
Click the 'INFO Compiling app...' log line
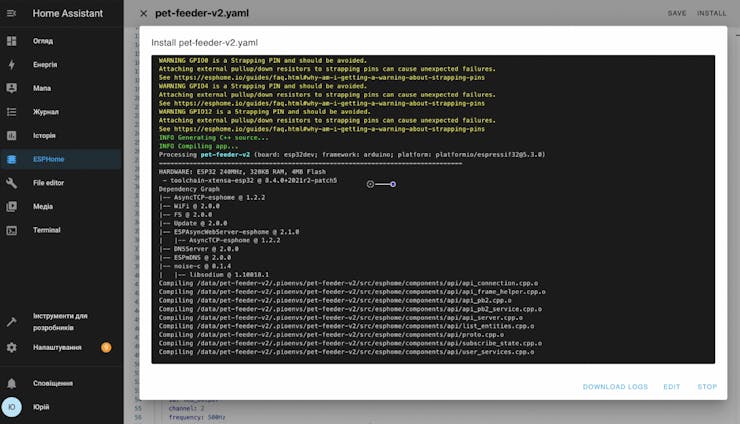(198, 146)
